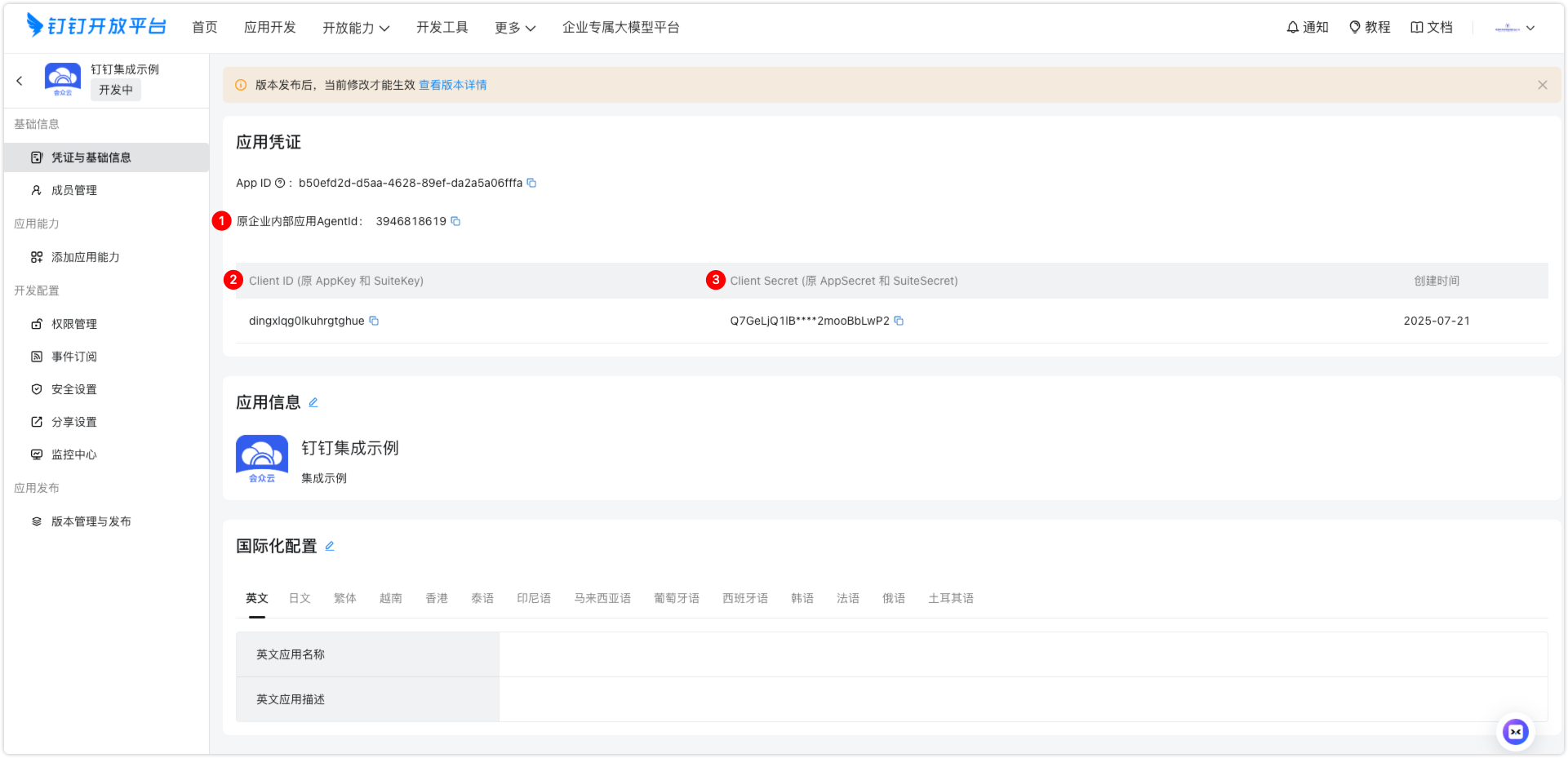Open the account dropdown at top right

coord(1515,28)
